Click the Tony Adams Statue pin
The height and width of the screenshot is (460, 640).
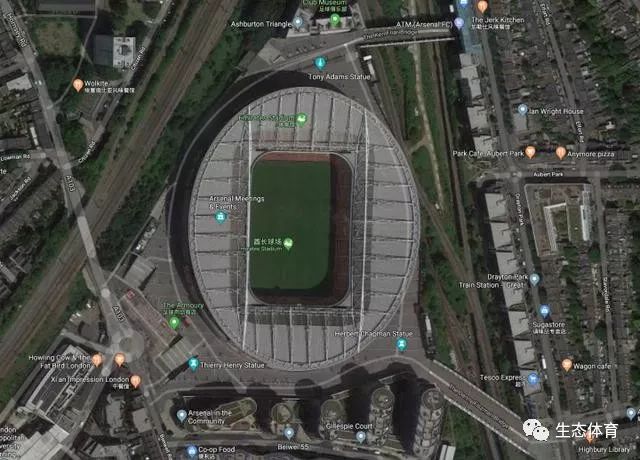click(320, 63)
